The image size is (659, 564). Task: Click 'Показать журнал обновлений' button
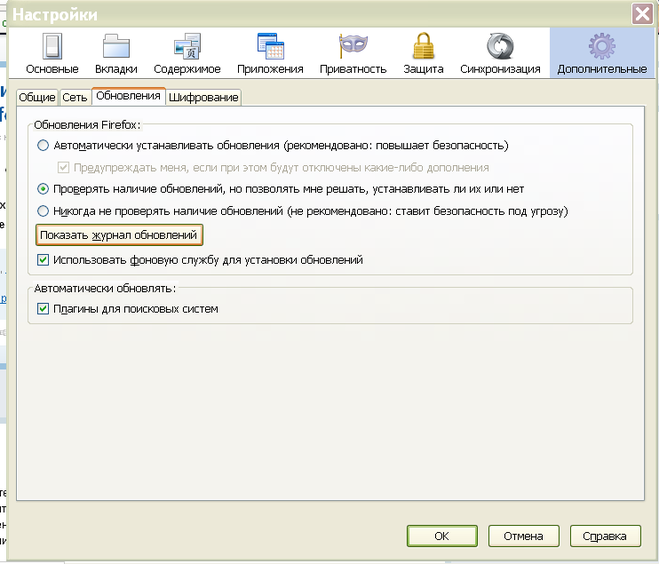pyautogui.click(x=119, y=235)
